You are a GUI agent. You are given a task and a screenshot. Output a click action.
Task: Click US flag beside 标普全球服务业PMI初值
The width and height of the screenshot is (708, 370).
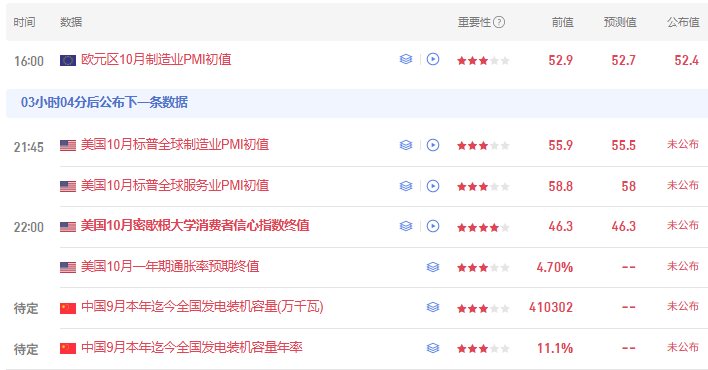(68, 186)
